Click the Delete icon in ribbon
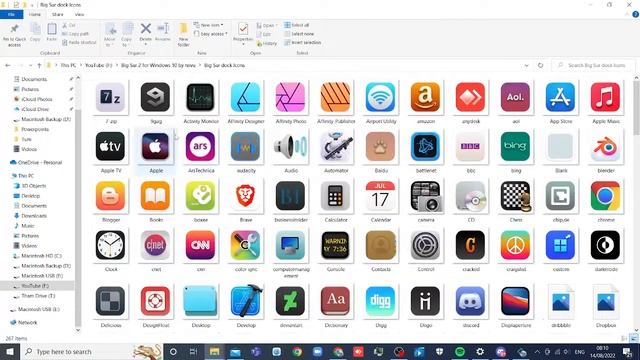The height and width of the screenshot is (360, 640). 146,33
